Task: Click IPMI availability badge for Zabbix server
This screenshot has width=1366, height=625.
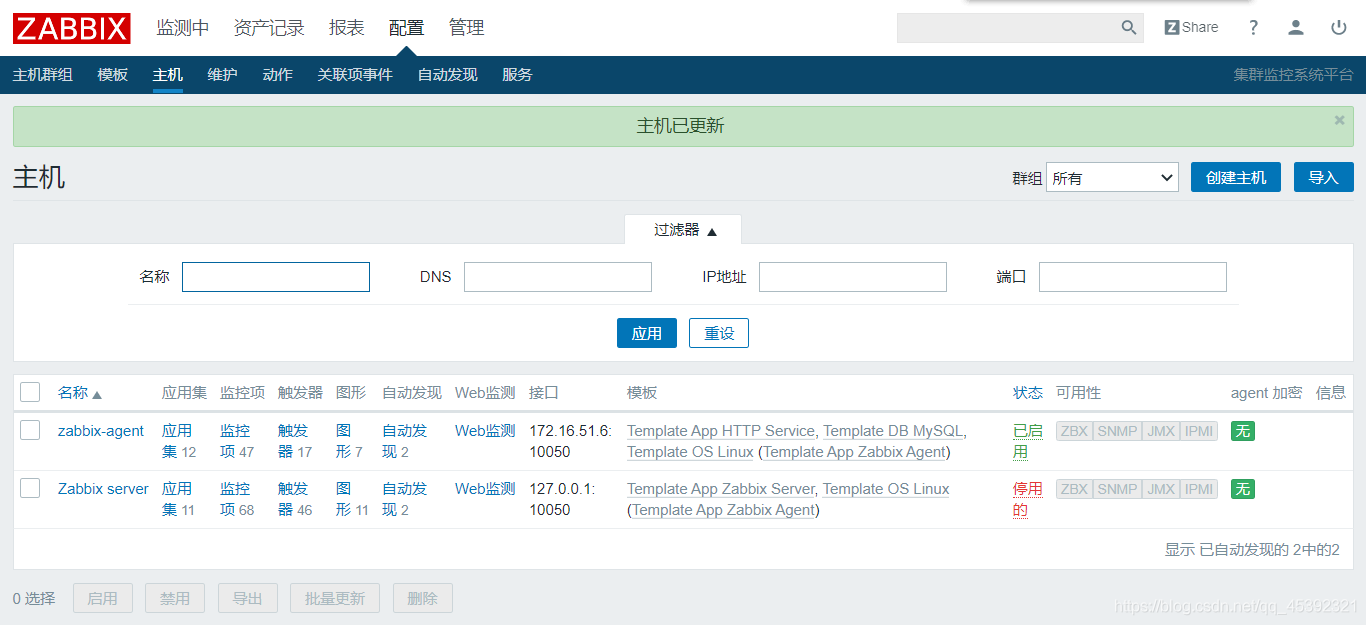Action: [x=1199, y=489]
